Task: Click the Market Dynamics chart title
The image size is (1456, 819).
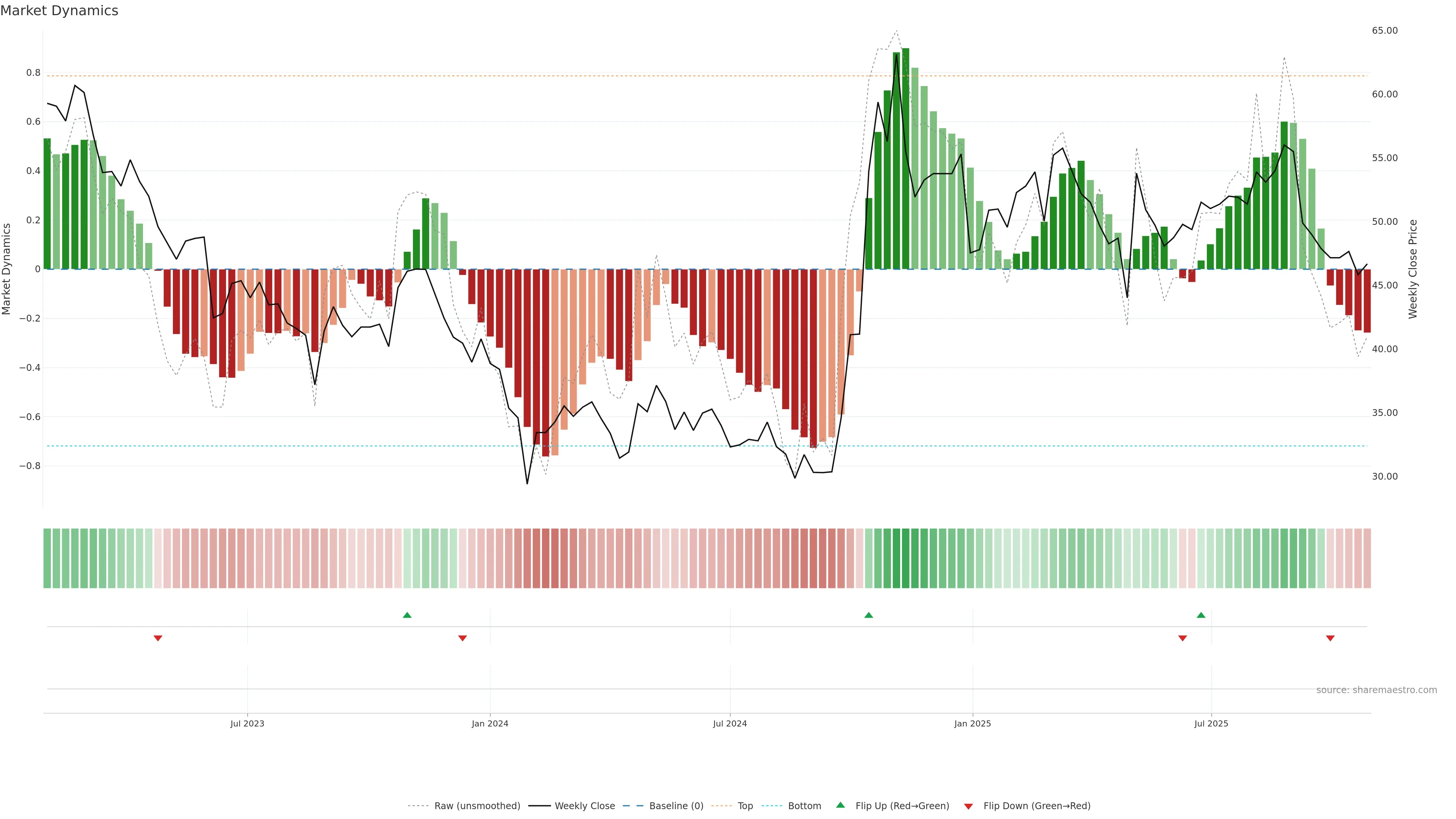Action: point(60,11)
